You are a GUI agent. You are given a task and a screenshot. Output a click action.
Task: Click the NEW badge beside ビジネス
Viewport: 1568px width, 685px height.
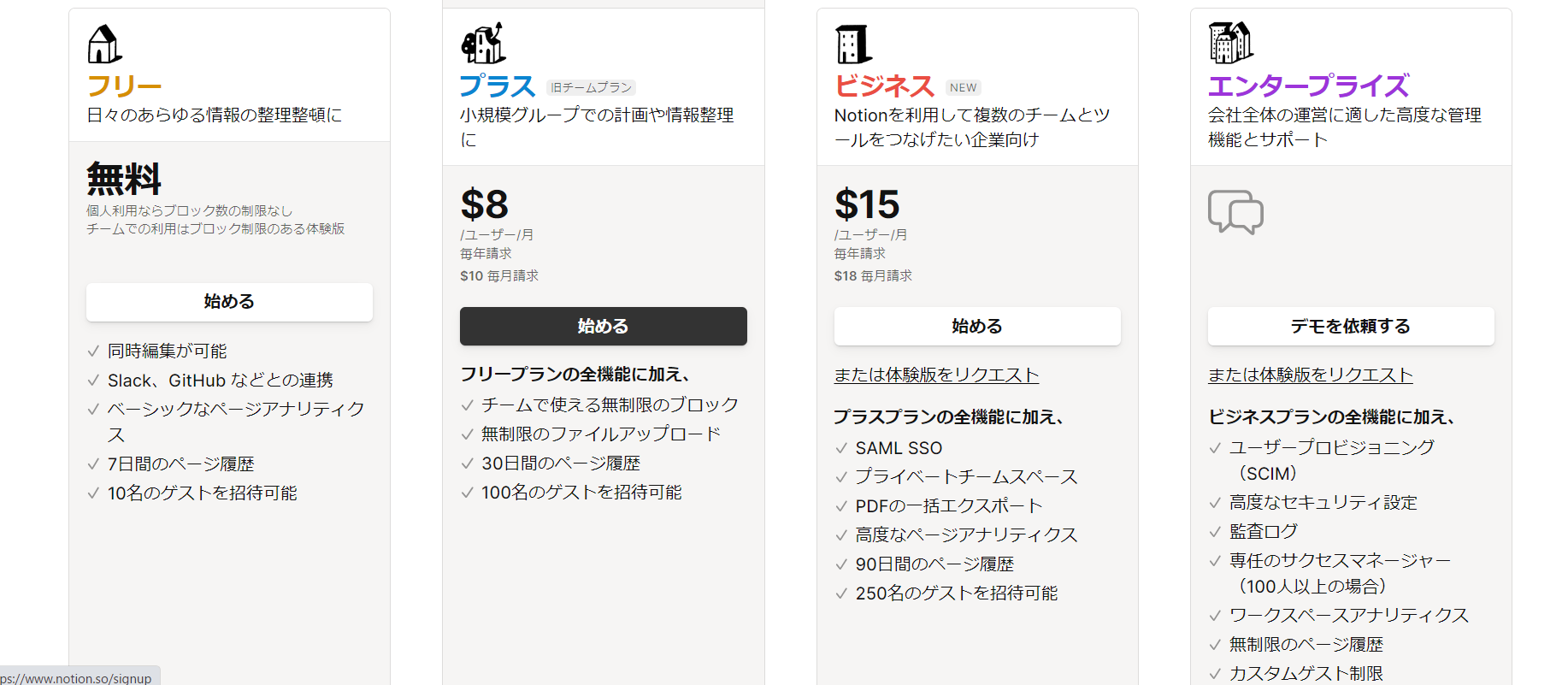coord(963,87)
